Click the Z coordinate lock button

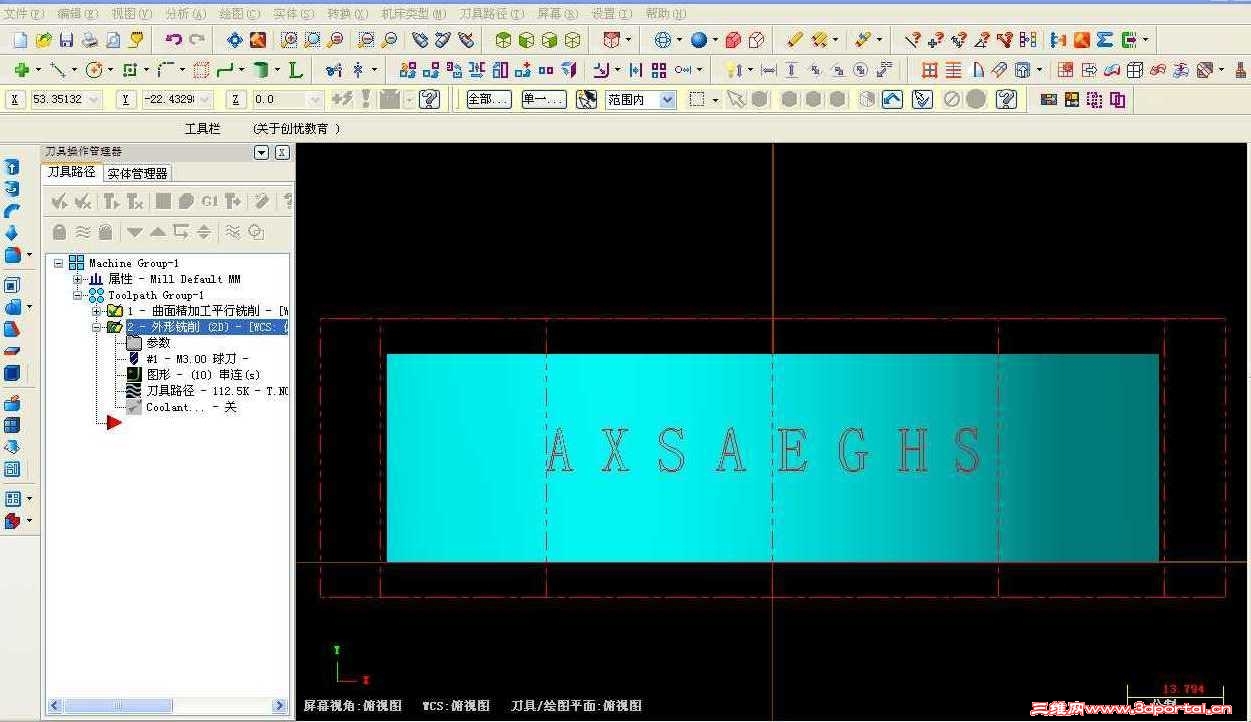tap(236, 99)
